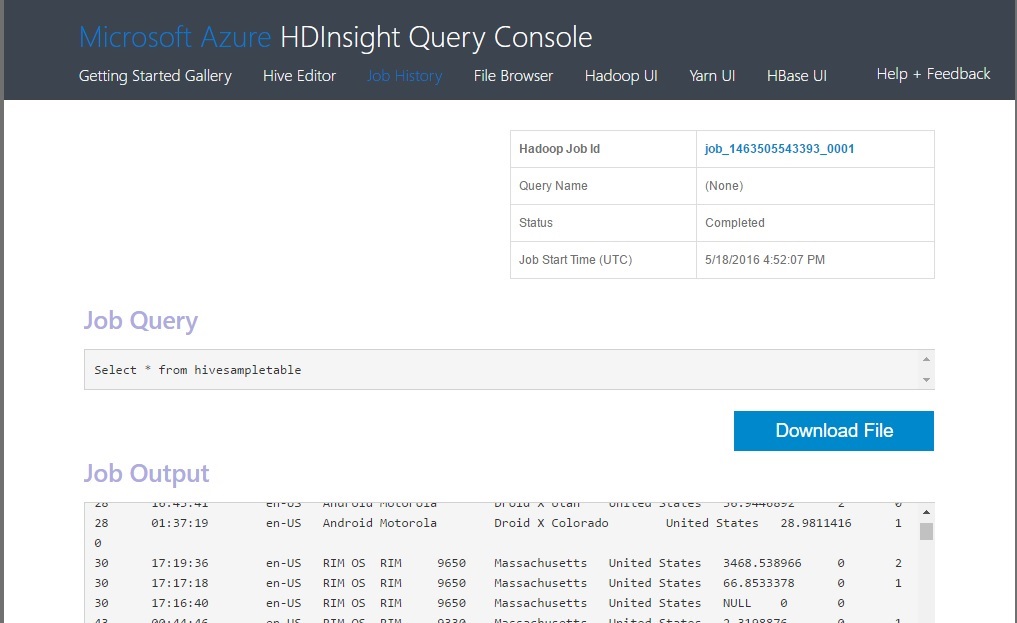The image size is (1017, 623).
Task: Open the File Browser tab
Action: [513, 76]
